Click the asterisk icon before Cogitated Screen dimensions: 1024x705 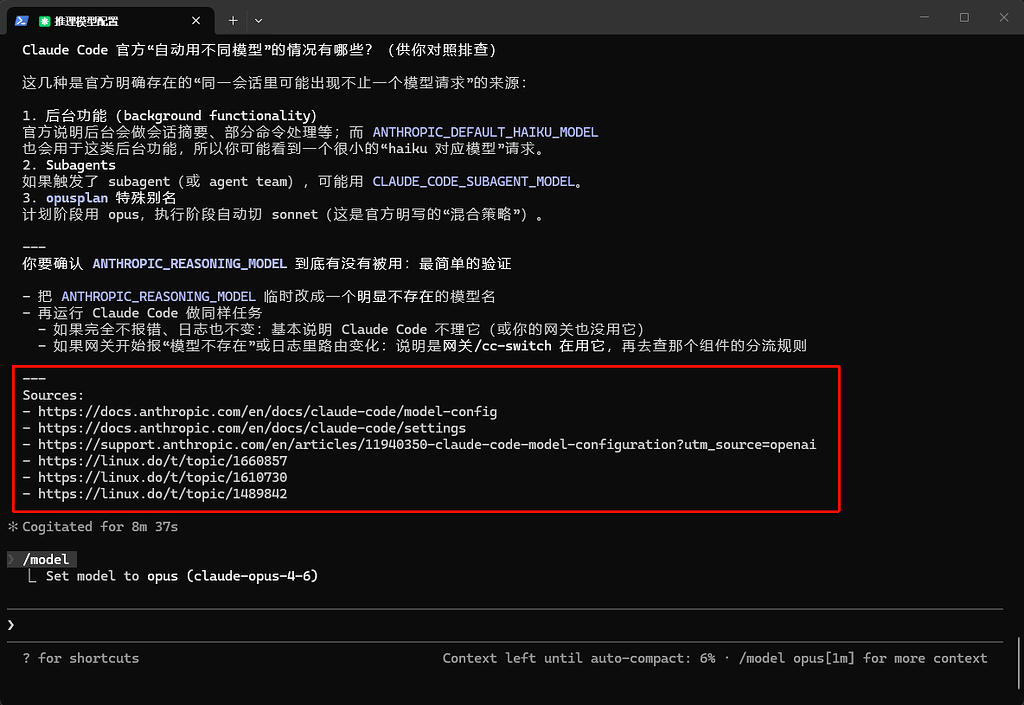coord(12,526)
